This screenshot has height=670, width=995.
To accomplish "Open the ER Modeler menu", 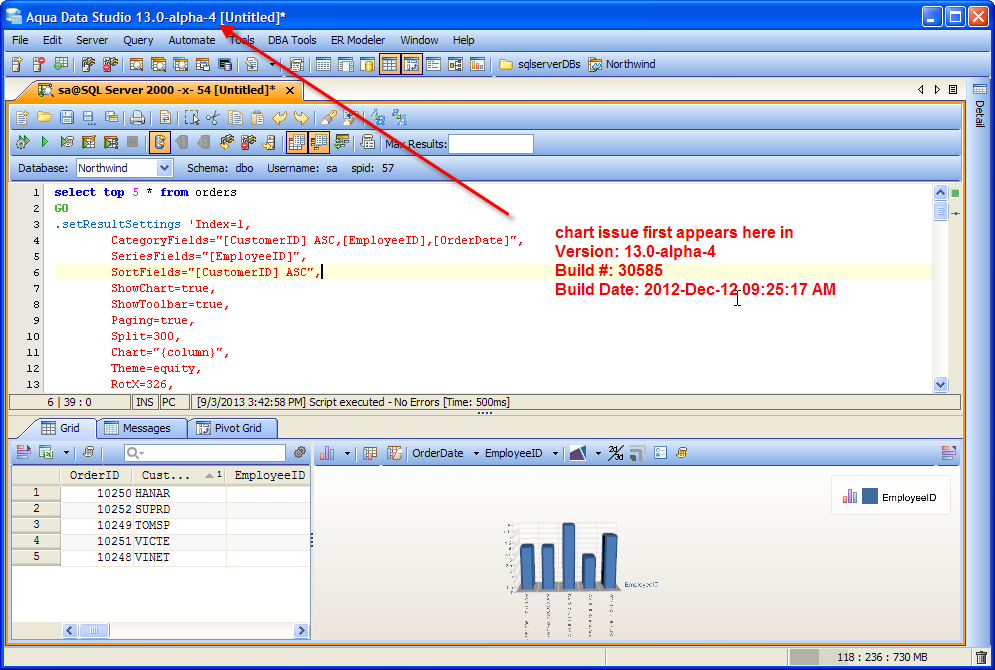I will pos(358,40).
